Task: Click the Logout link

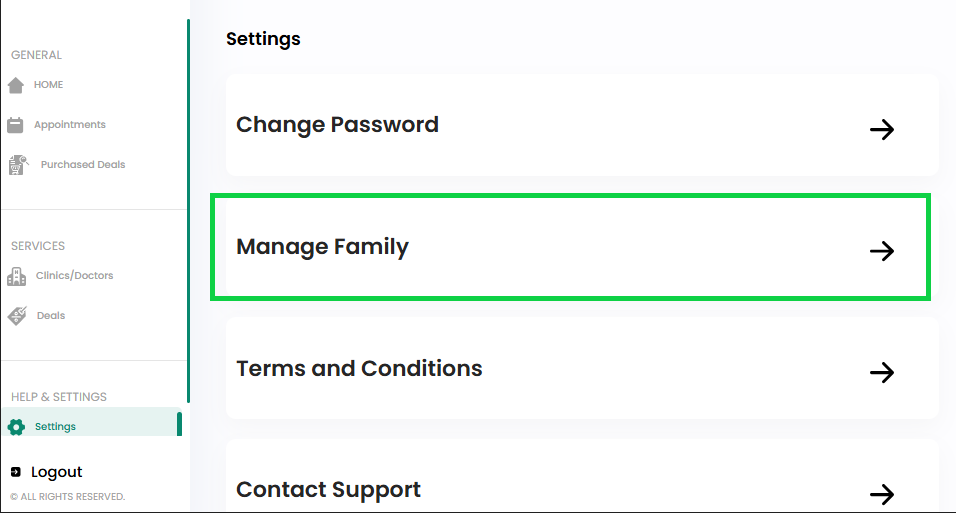Action: 56,472
